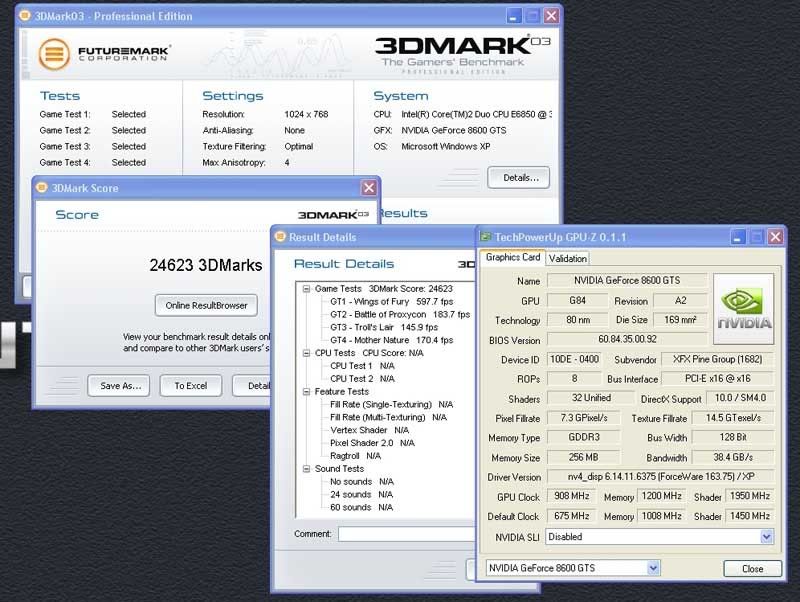Switch to the Validation tab
Viewport: 800px width, 602px height.
click(x=567, y=259)
